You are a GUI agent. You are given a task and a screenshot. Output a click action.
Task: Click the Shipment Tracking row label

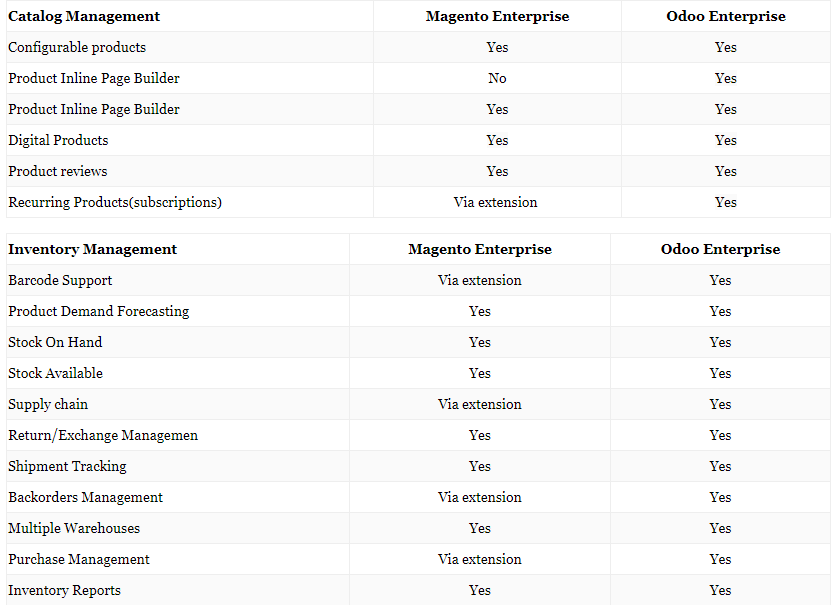point(67,466)
